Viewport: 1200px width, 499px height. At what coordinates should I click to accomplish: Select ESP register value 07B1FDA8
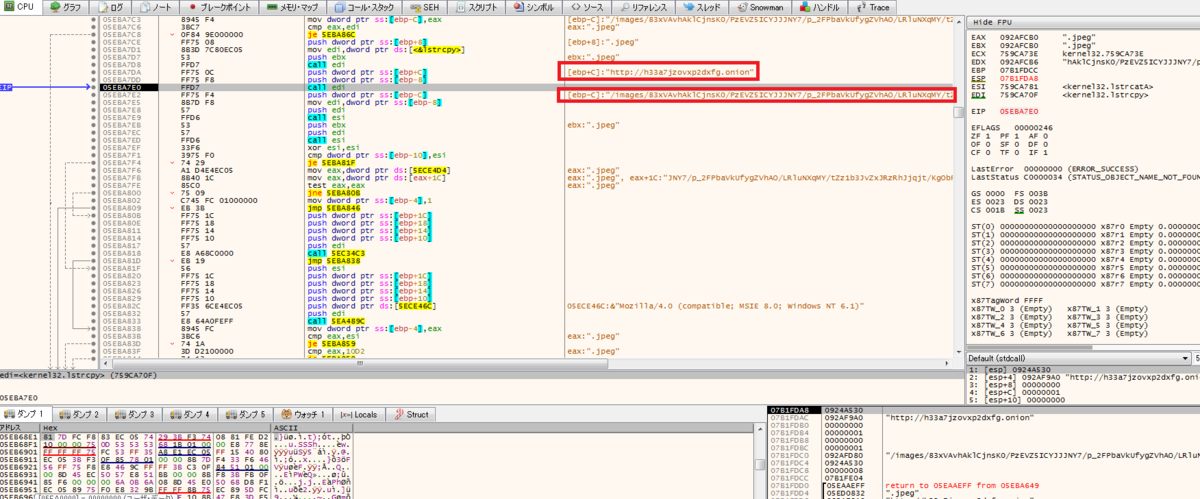pos(1018,80)
